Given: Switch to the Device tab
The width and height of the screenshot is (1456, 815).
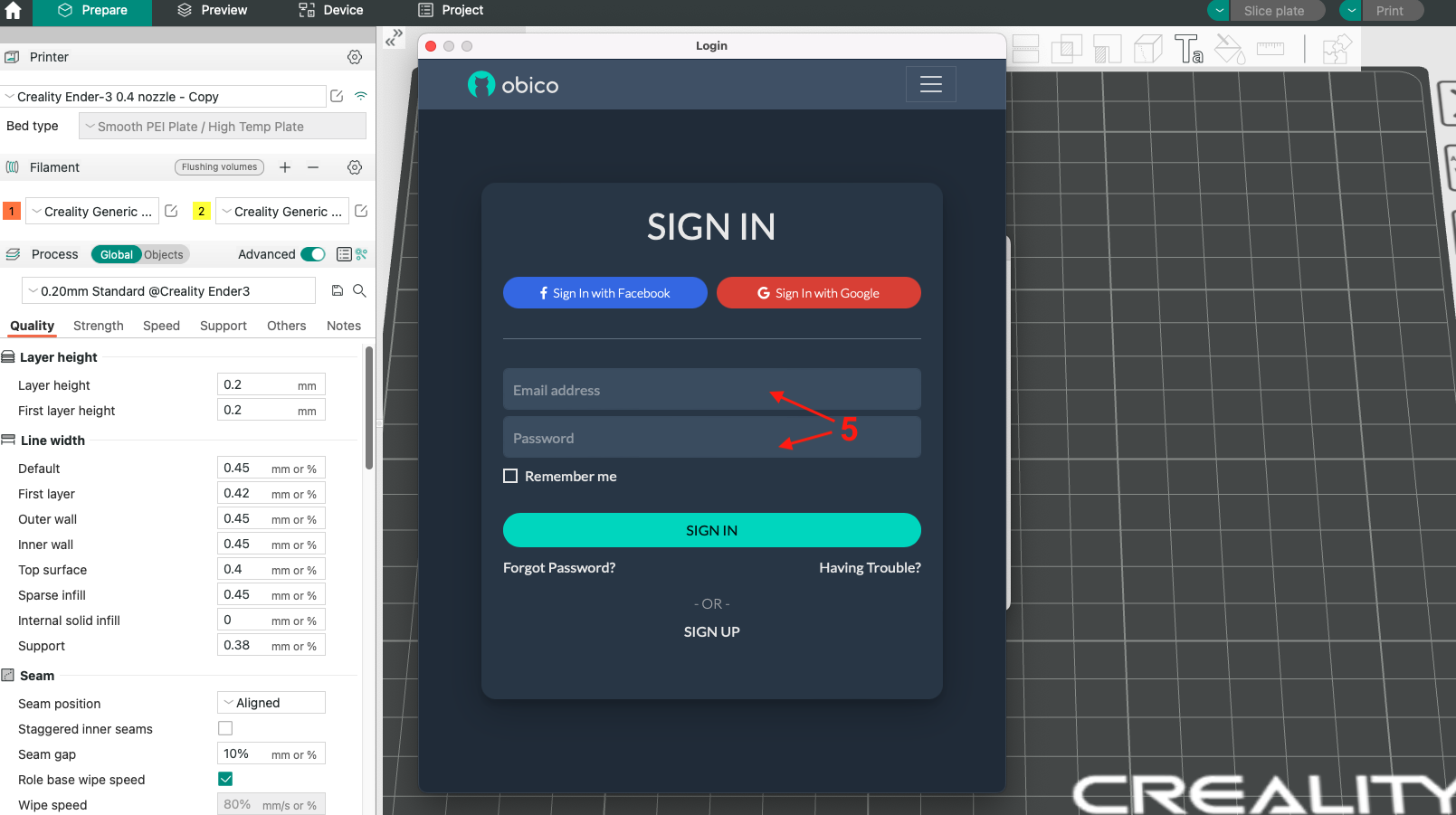Looking at the screenshot, I should tap(331, 11).
